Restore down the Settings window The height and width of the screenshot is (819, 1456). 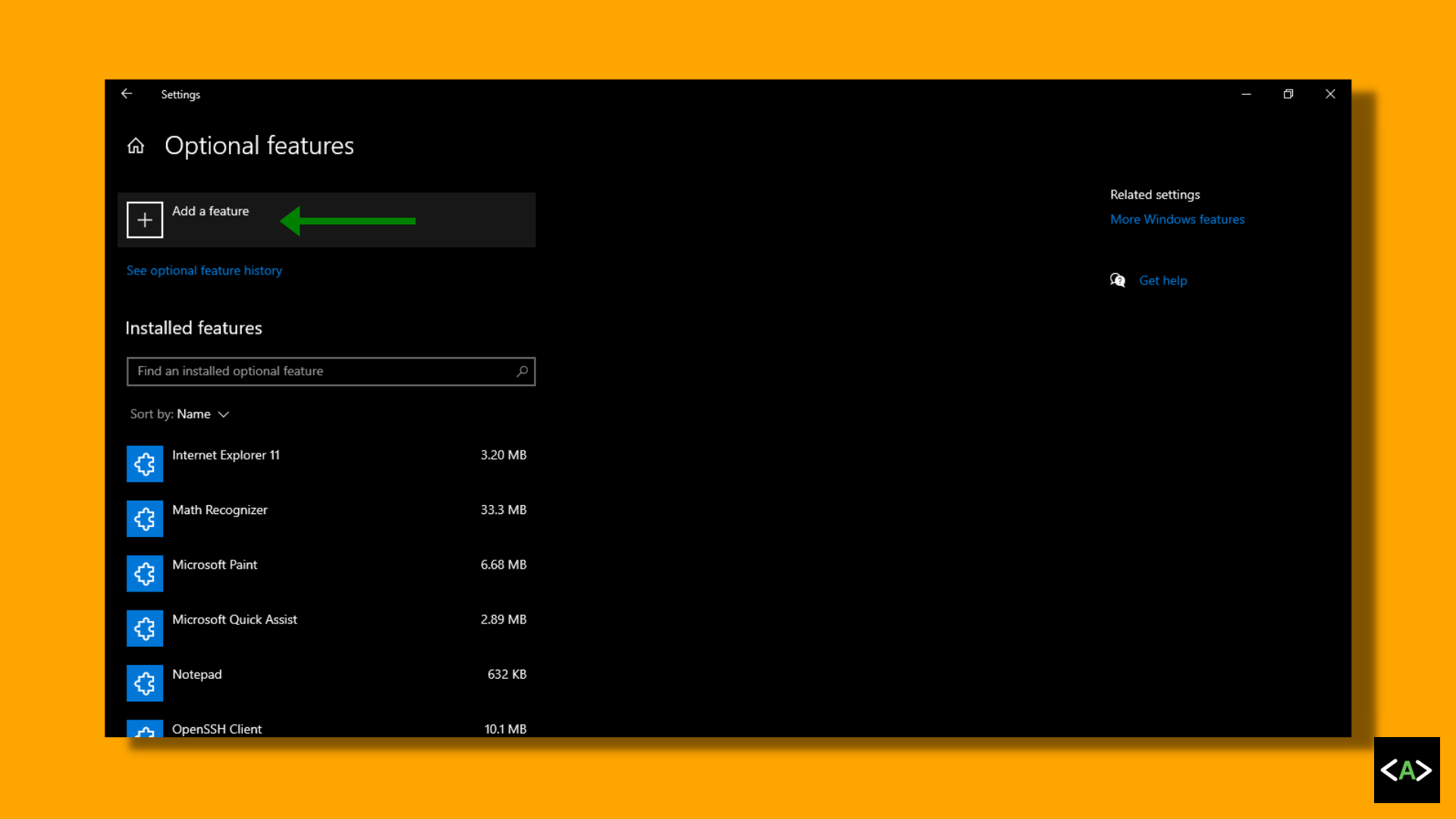(x=1288, y=94)
